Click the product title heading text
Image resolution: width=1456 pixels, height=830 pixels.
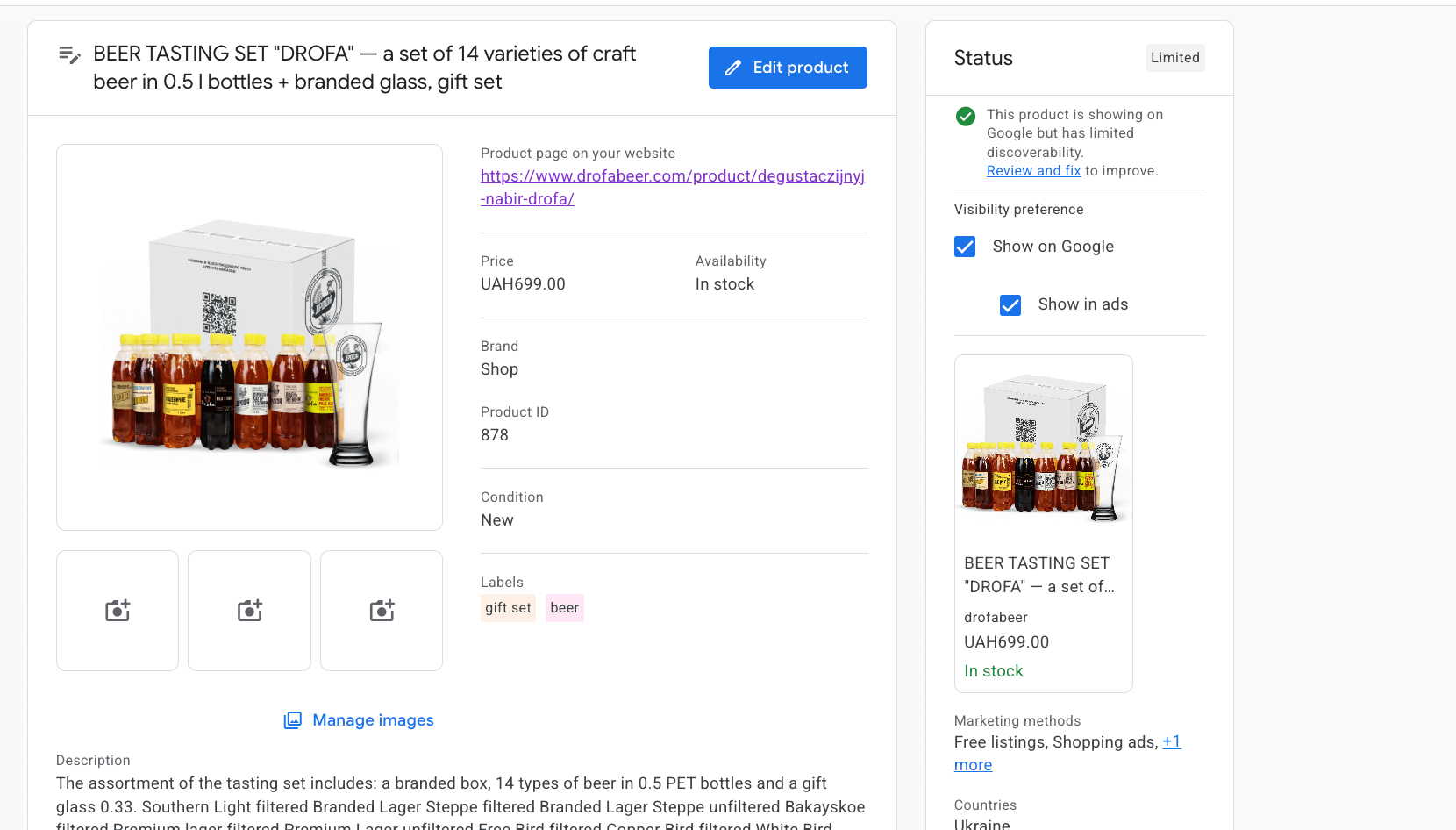click(364, 68)
